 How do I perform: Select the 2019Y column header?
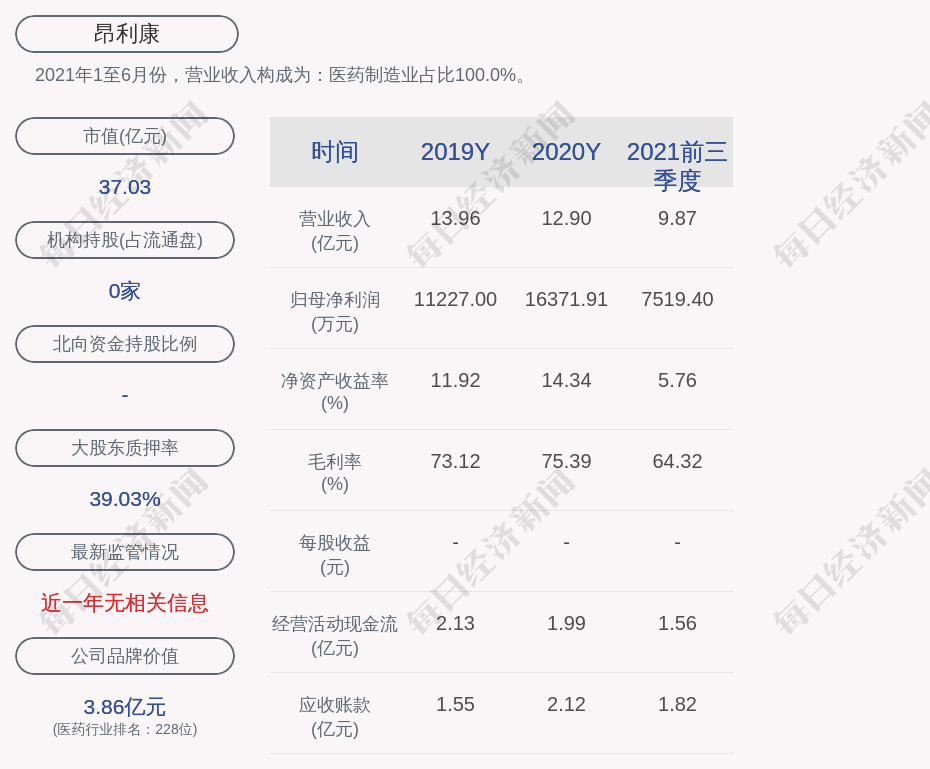pyautogui.click(x=455, y=152)
